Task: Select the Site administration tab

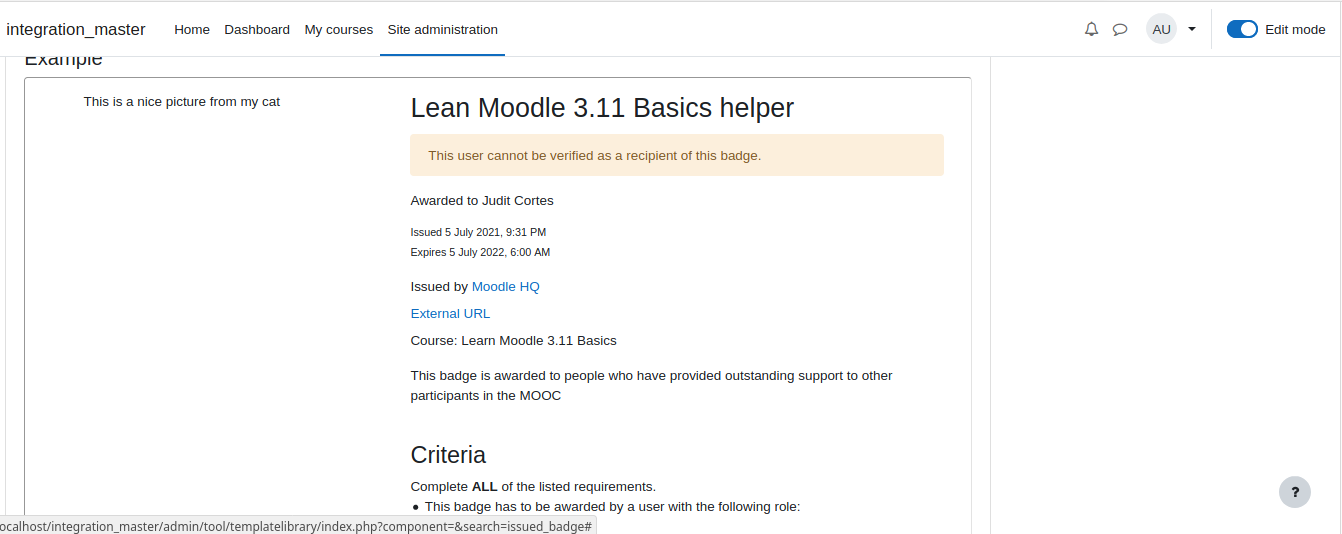Action: (443, 29)
